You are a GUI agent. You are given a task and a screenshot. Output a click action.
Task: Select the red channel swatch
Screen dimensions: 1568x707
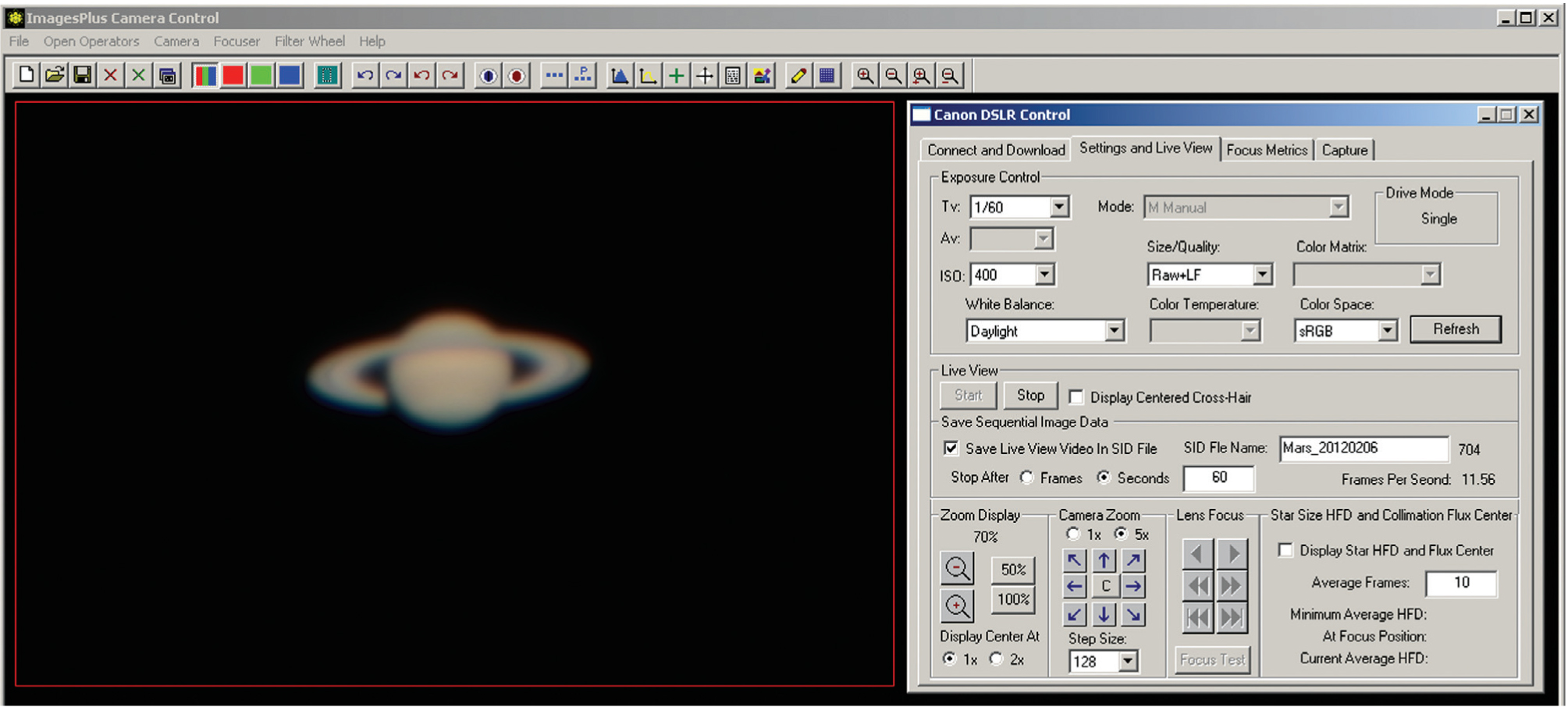(x=233, y=76)
